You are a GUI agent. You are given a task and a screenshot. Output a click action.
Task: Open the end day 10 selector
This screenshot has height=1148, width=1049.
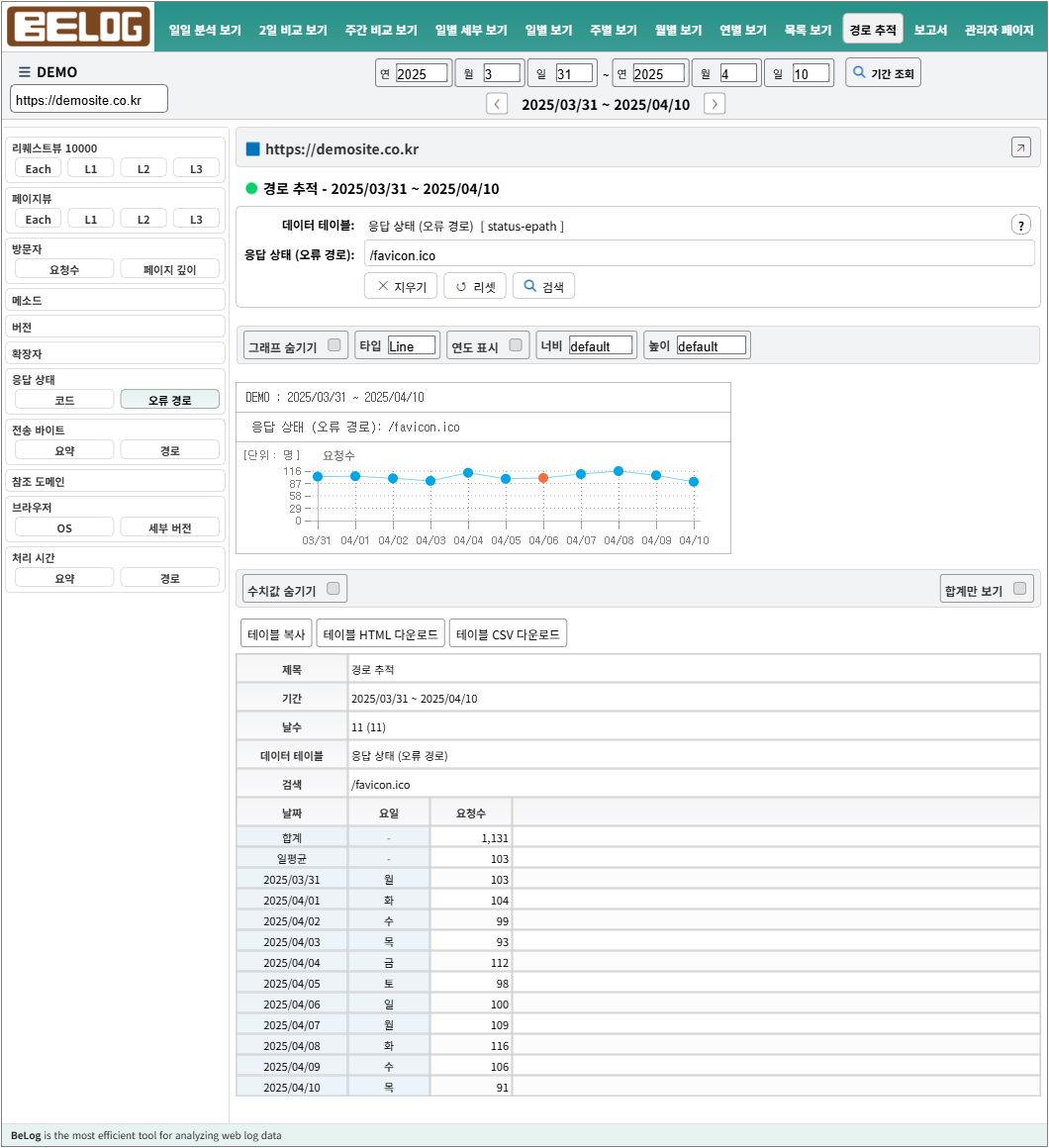coord(811,73)
